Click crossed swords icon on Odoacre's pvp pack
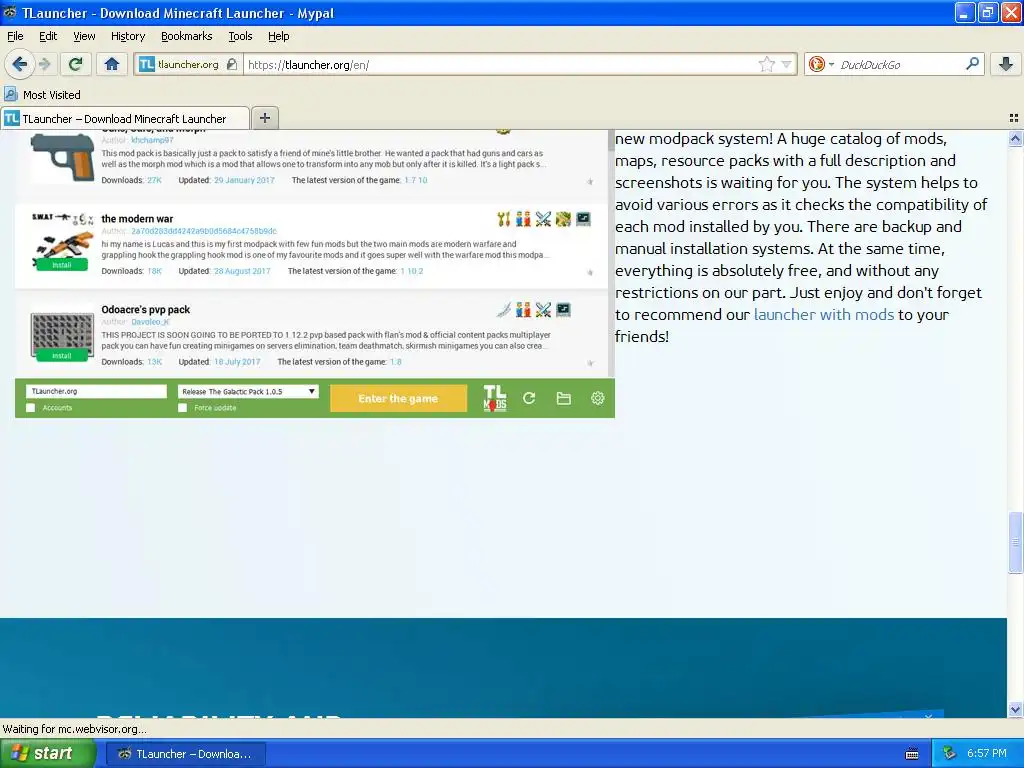The width and height of the screenshot is (1024, 768). point(543,310)
